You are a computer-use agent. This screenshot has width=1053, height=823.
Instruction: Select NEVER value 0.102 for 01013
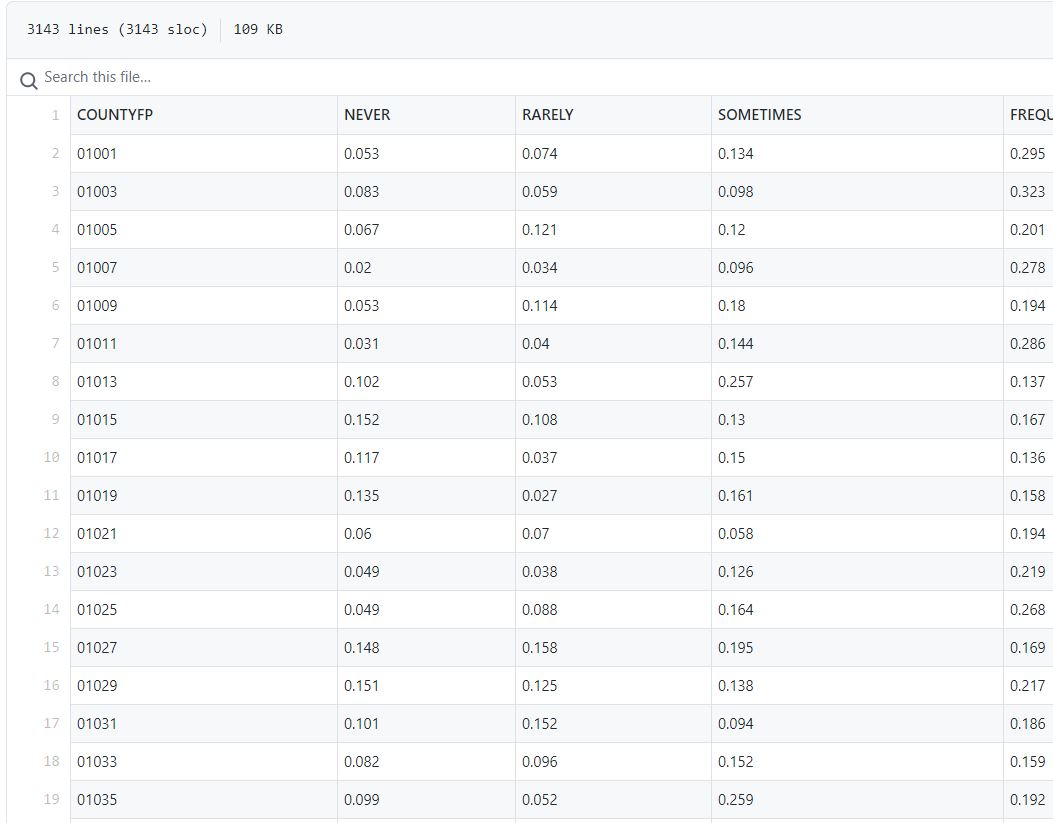tap(426, 382)
